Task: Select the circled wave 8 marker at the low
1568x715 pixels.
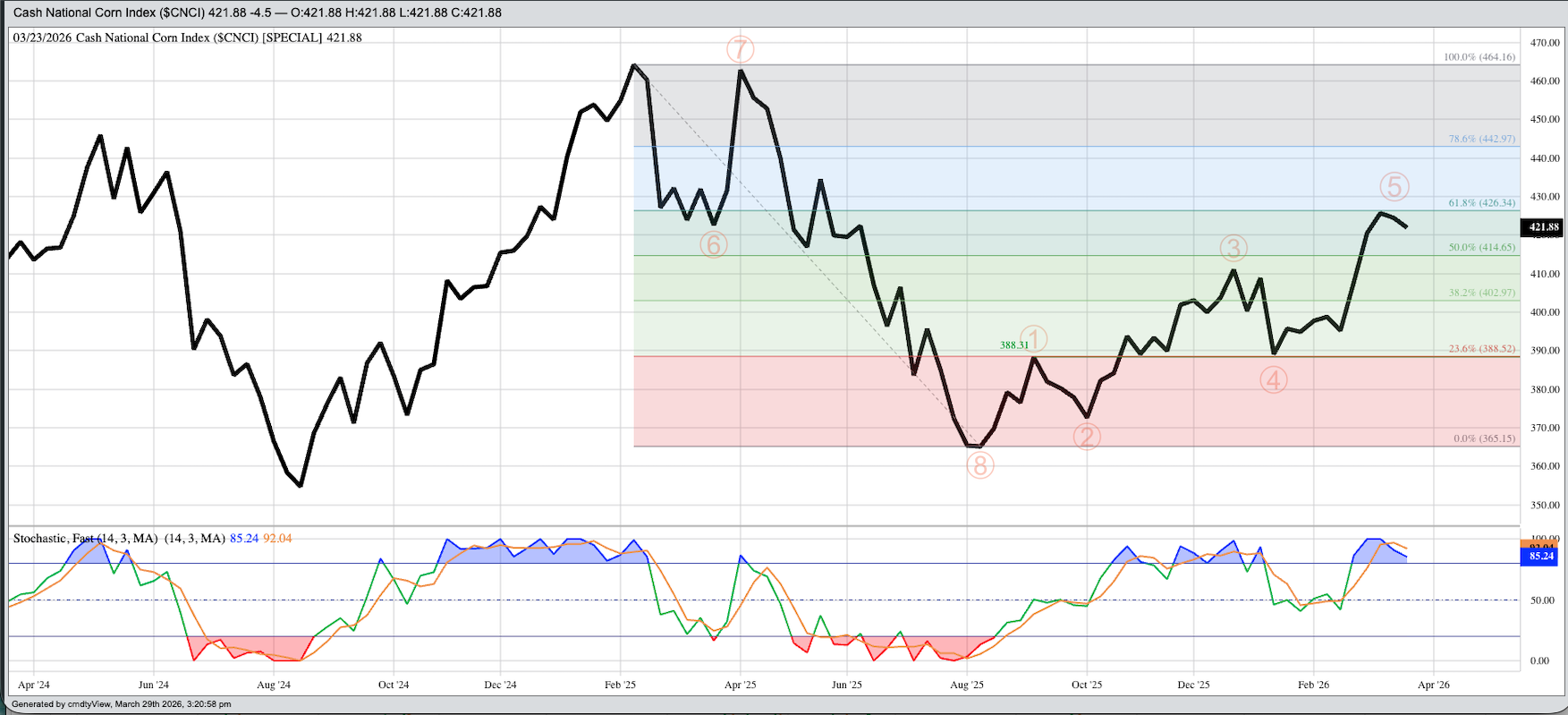Action: 979,465
